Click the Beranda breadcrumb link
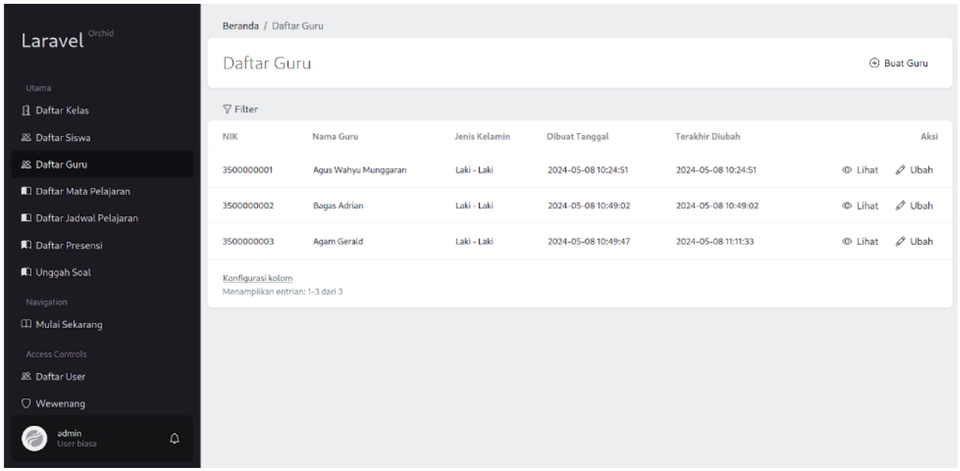Viewport: 960px width, 471px height. tap(240, 24)
